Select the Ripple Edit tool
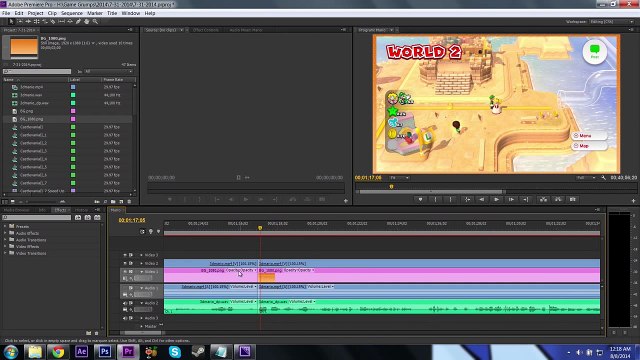 click(28, 21)
